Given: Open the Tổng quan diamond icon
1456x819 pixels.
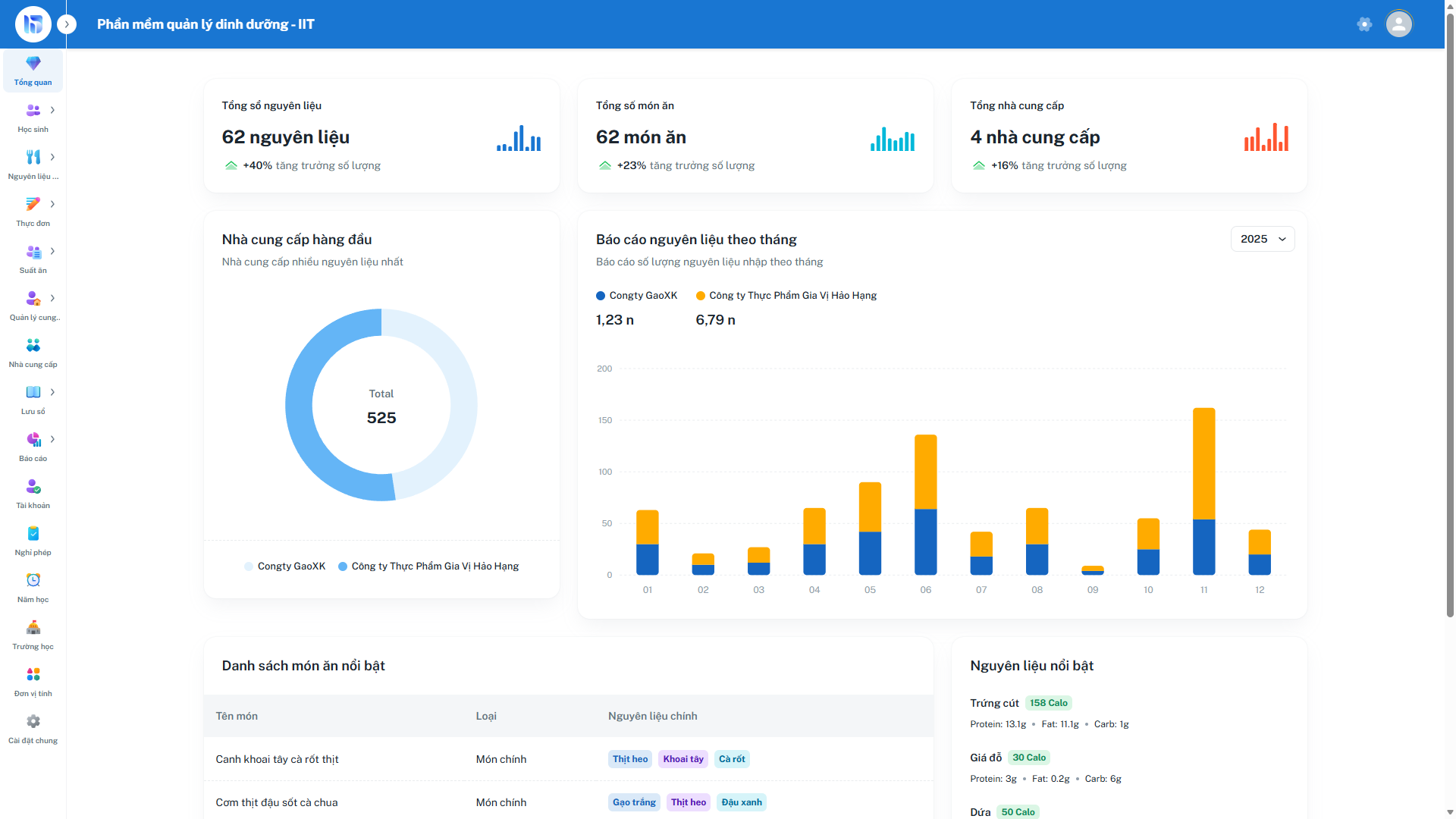Looking at the screenshot, I should click(33, 64).
